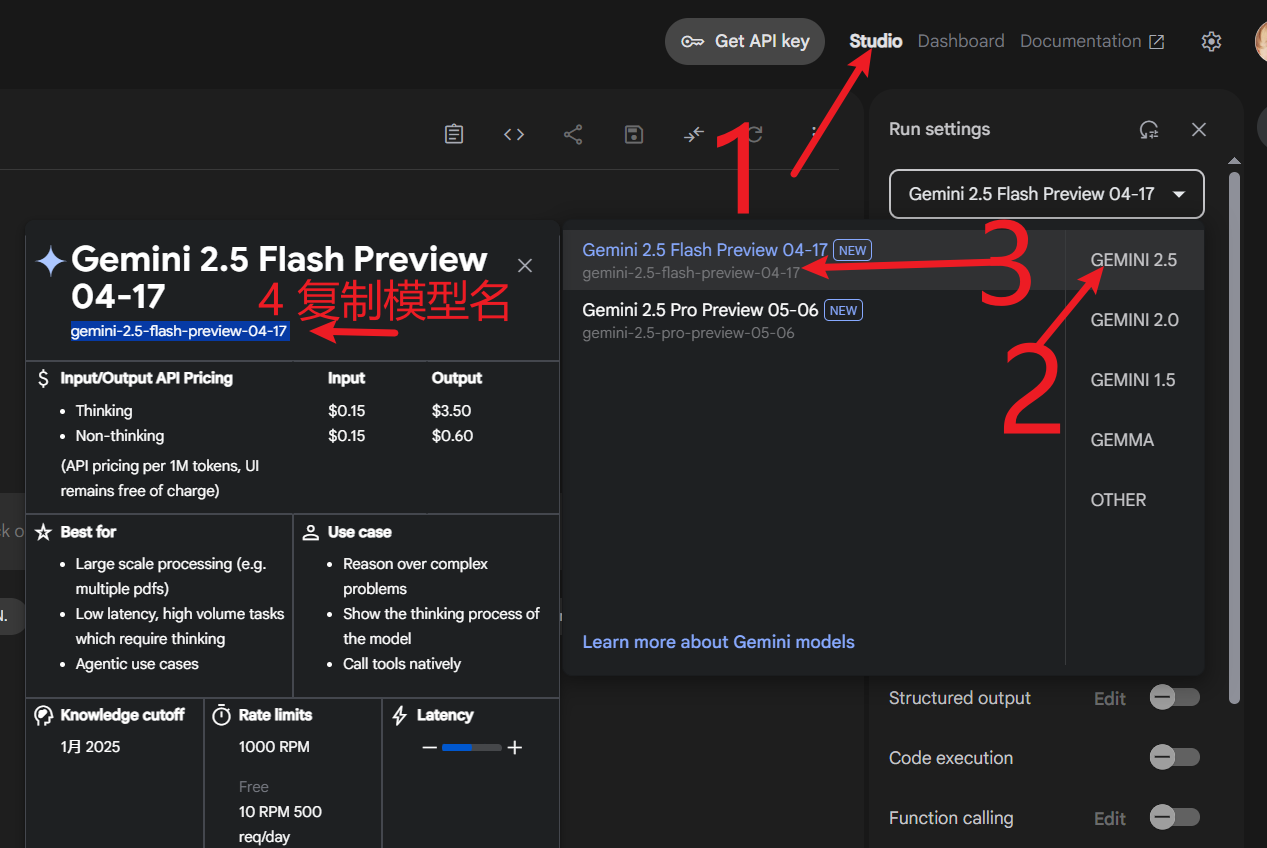
Task: Click the Non-thinking output price $0.60
Action: click(452, 436)
